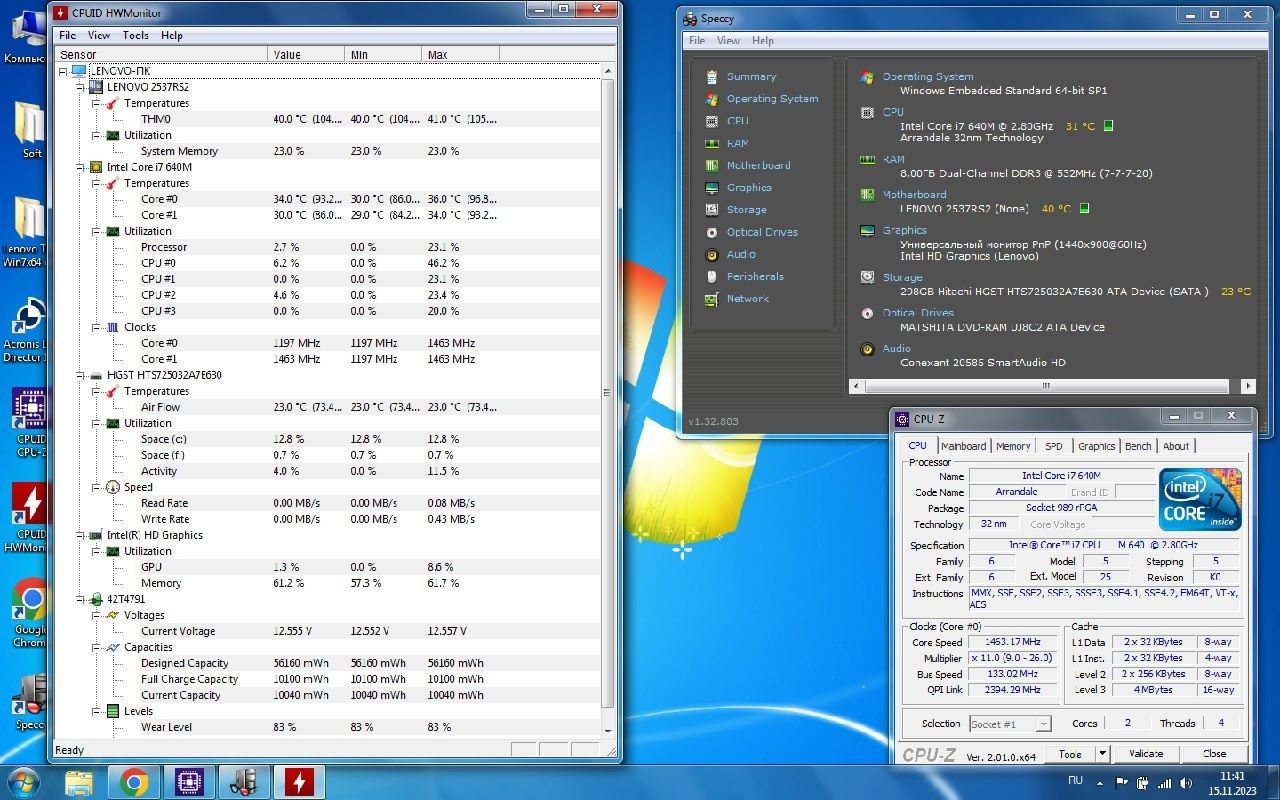The width and height of the screenshot is (1280, 800).
Task: Open Audio section in Speccy sidebar
Action: click(x=741, y=254)
